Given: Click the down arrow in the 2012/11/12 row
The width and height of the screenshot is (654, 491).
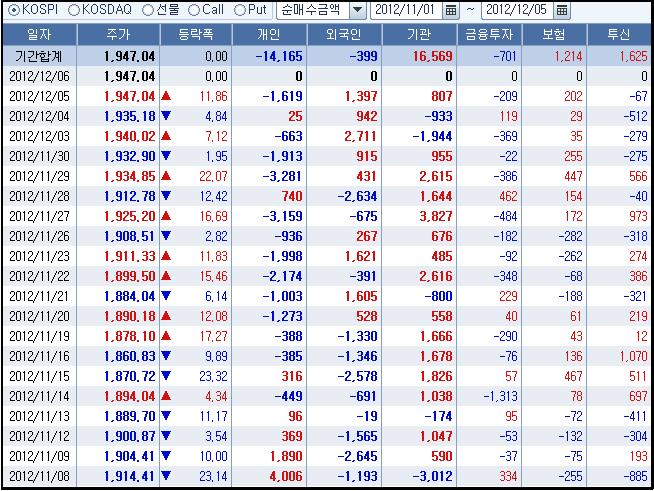Looking at the screenshot, I should (x=166, y=436).
